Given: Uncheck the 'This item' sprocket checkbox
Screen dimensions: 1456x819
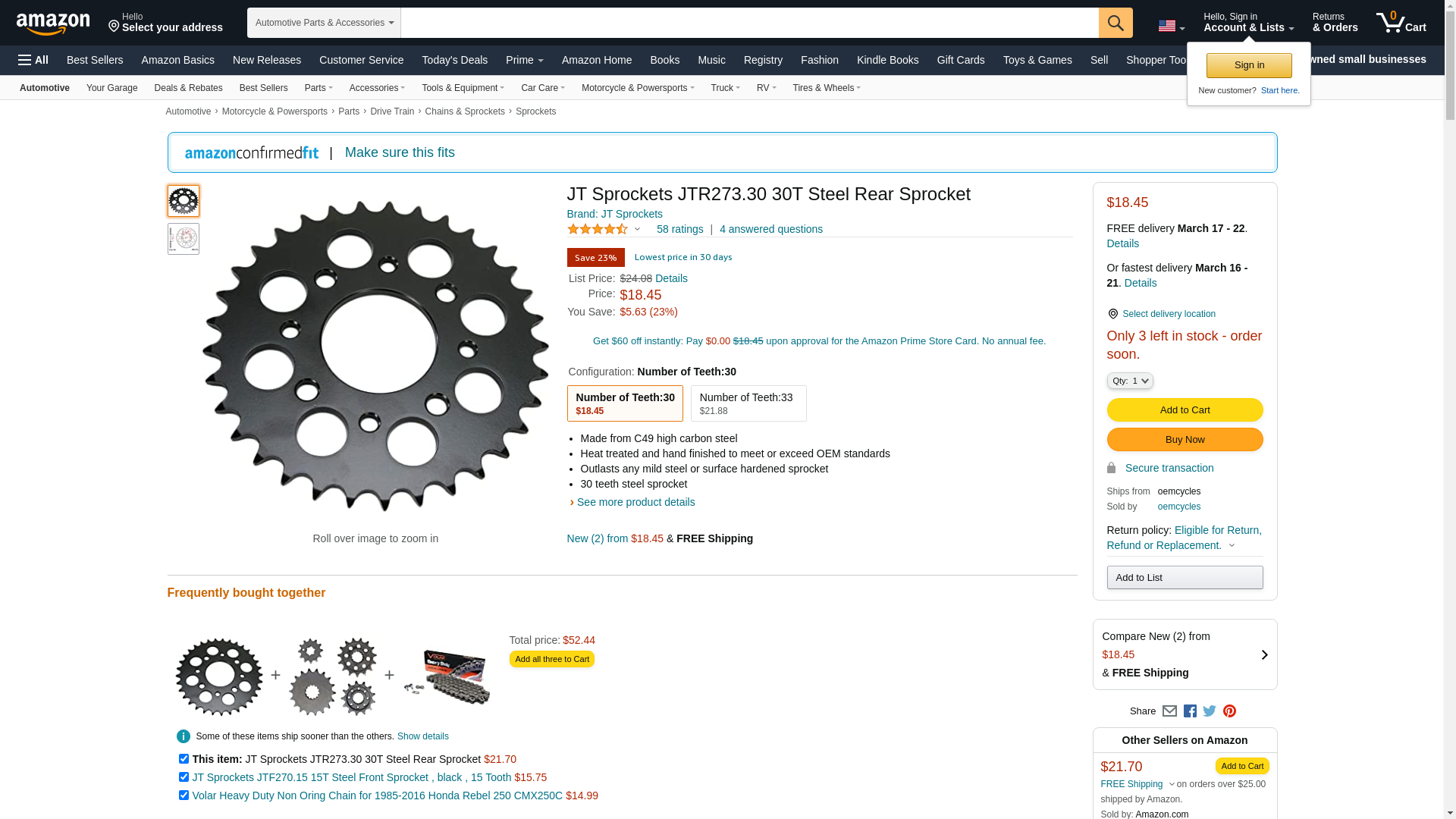Looking at the screenshot, I should [184, 759].
